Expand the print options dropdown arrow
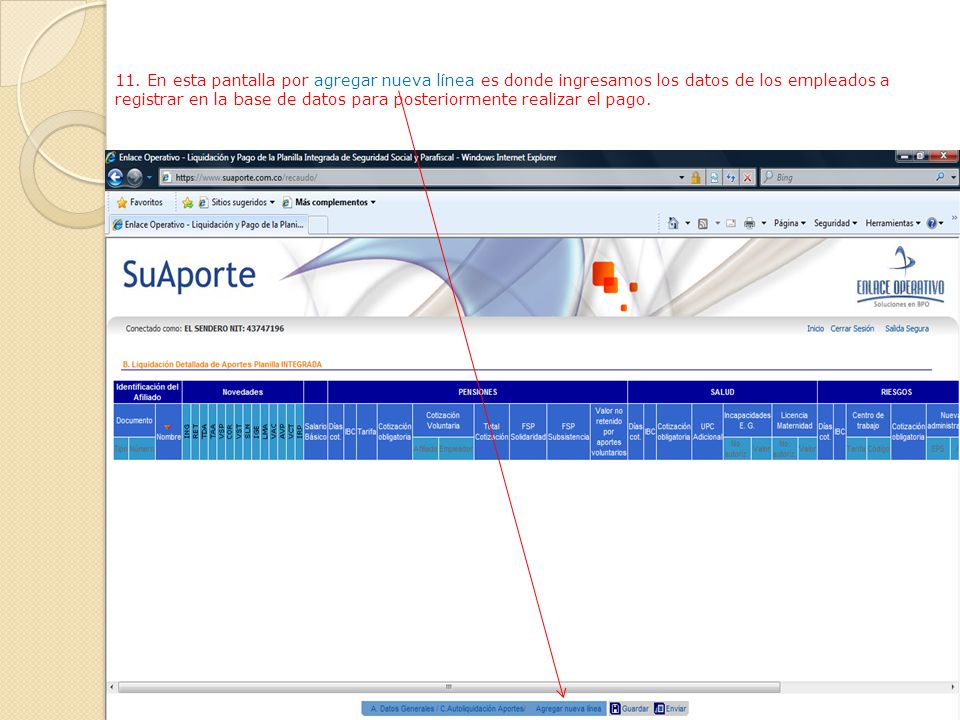960x720 pixels. coord(763,223)
